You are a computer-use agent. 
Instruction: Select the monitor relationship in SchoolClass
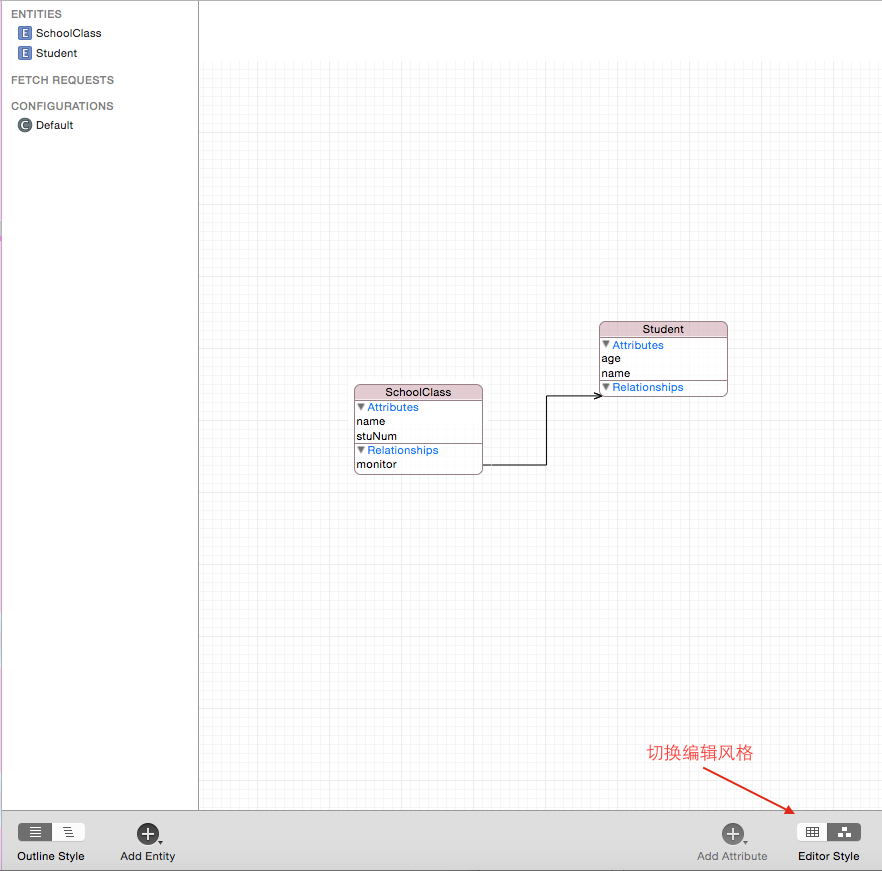(x=418, y=464)
